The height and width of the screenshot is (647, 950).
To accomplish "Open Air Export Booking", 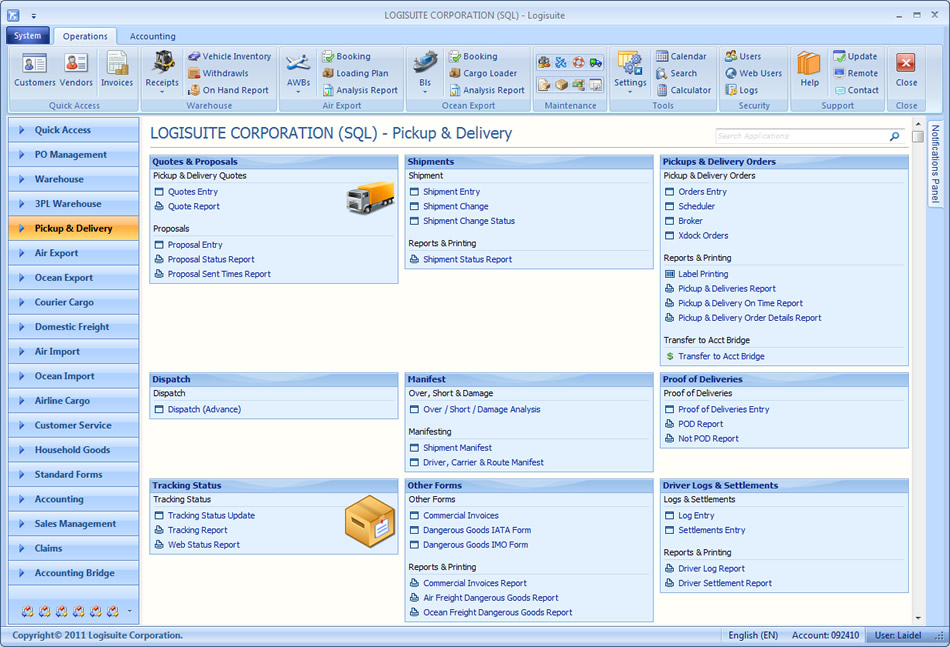I will click(x=347, y=56).
